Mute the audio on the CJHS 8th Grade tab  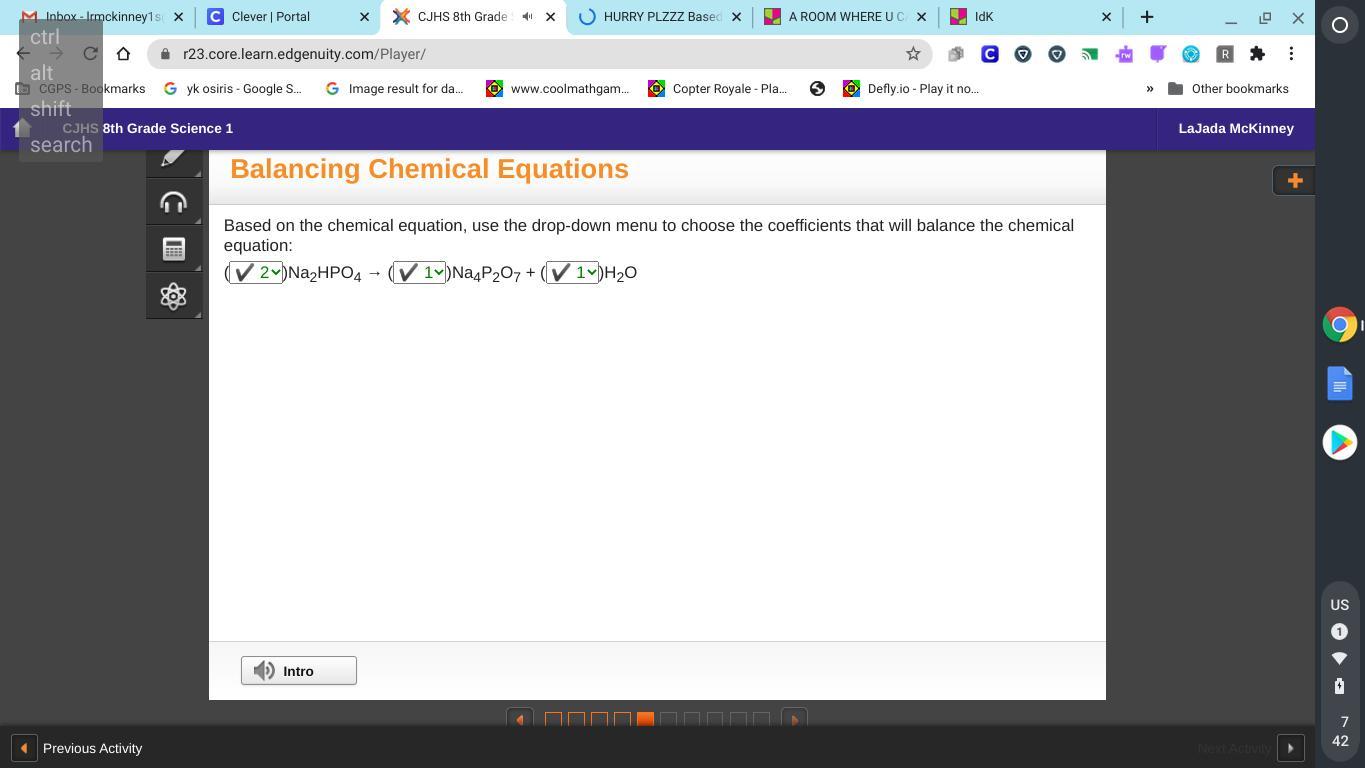point(527,17)
